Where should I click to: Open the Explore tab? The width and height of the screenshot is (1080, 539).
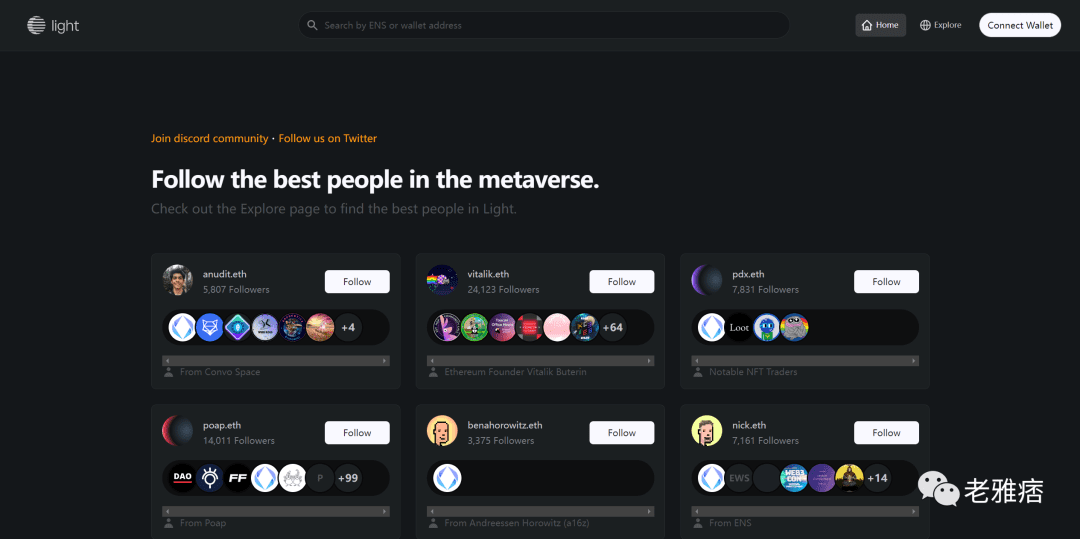[940, 25]
